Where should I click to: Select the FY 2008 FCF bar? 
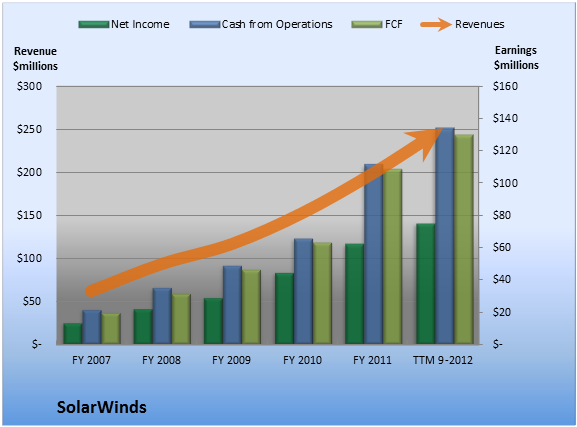pyautogui.click(x=181, y=320)
